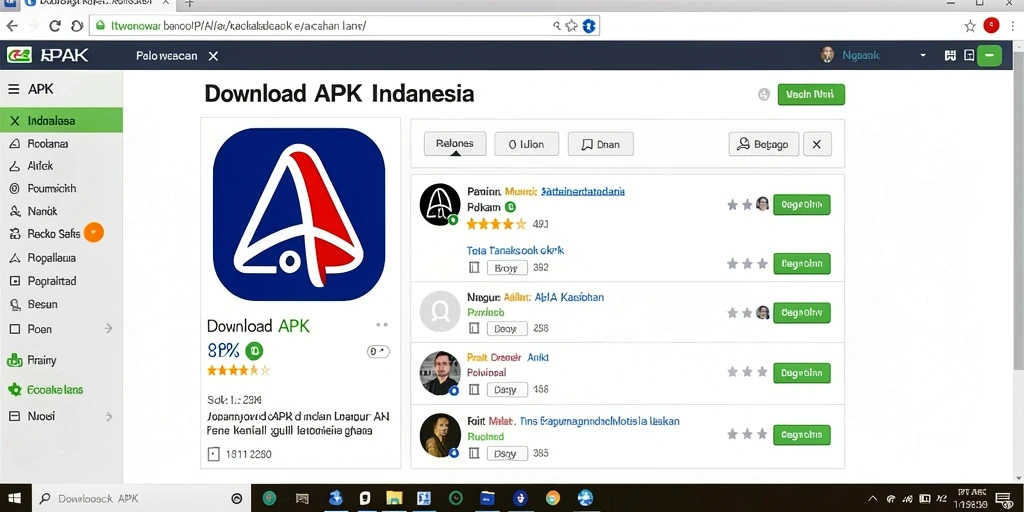The image size is (1024, 512).
Task: Click the green Vaoin Nini button
Action: coord(811,94)
